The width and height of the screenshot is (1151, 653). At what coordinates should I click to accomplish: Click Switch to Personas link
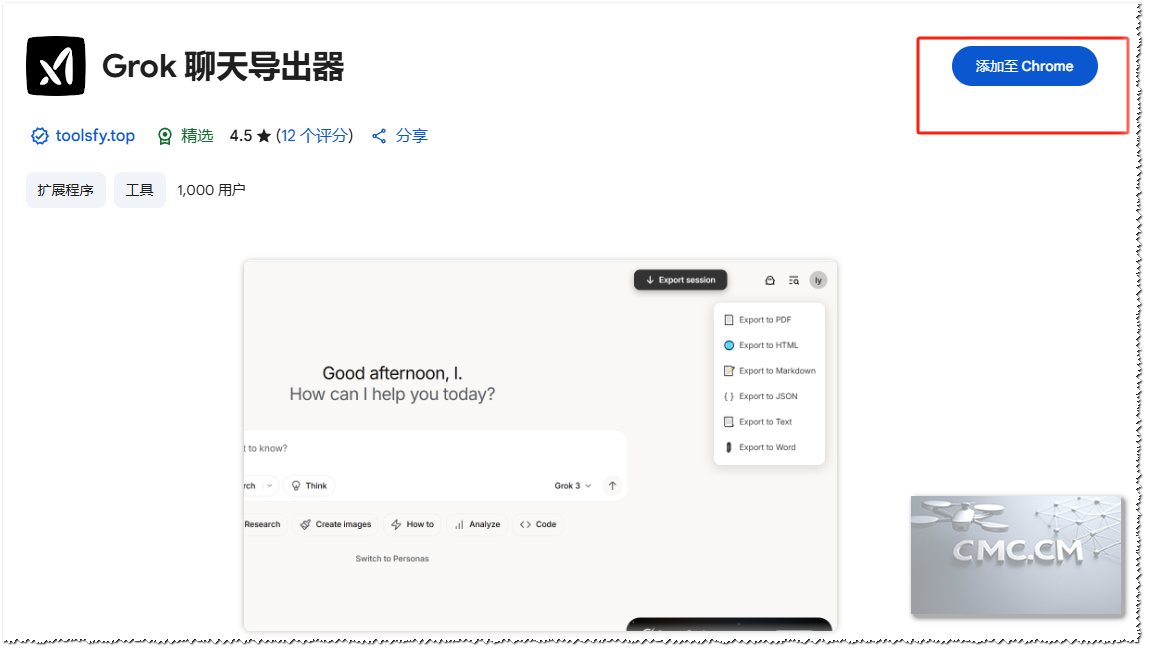[x=392, y=559]
